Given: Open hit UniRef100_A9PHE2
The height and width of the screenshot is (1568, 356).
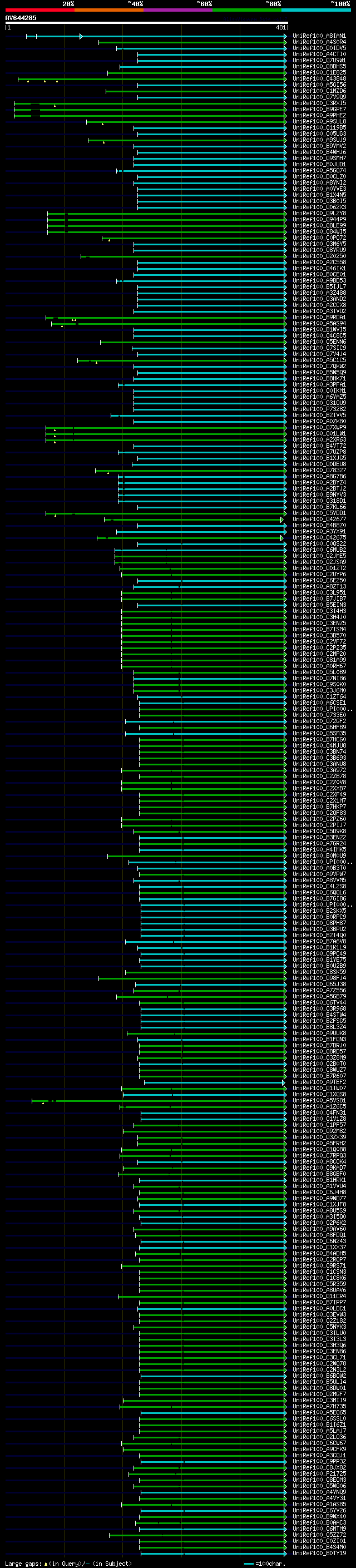Looking at the screenshot, I should point(319,116).
